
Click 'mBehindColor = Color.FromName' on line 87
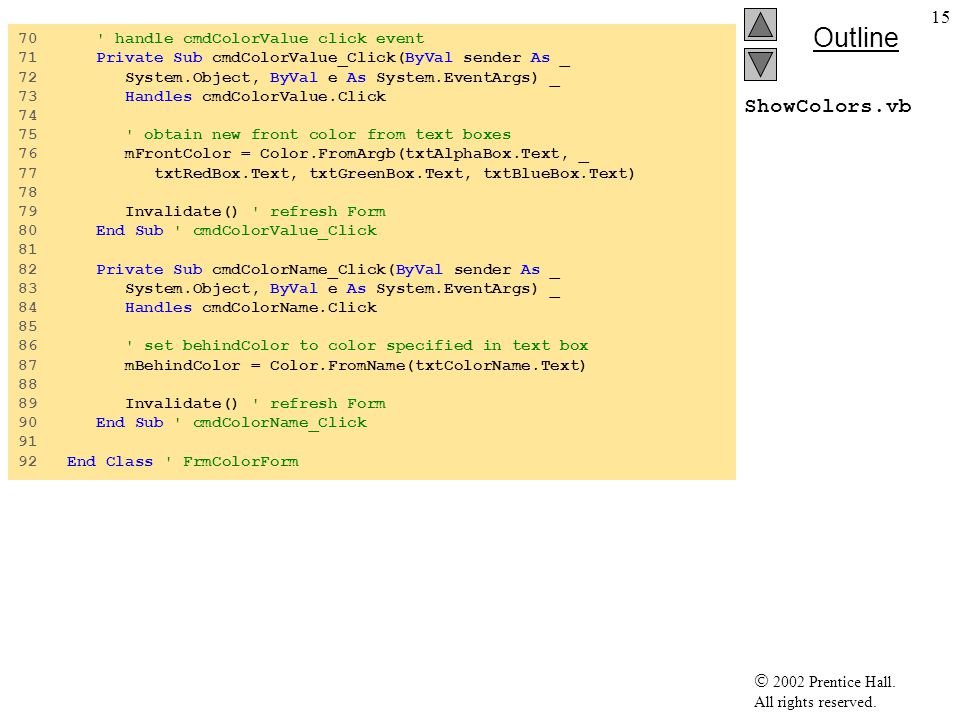(264, 366)
